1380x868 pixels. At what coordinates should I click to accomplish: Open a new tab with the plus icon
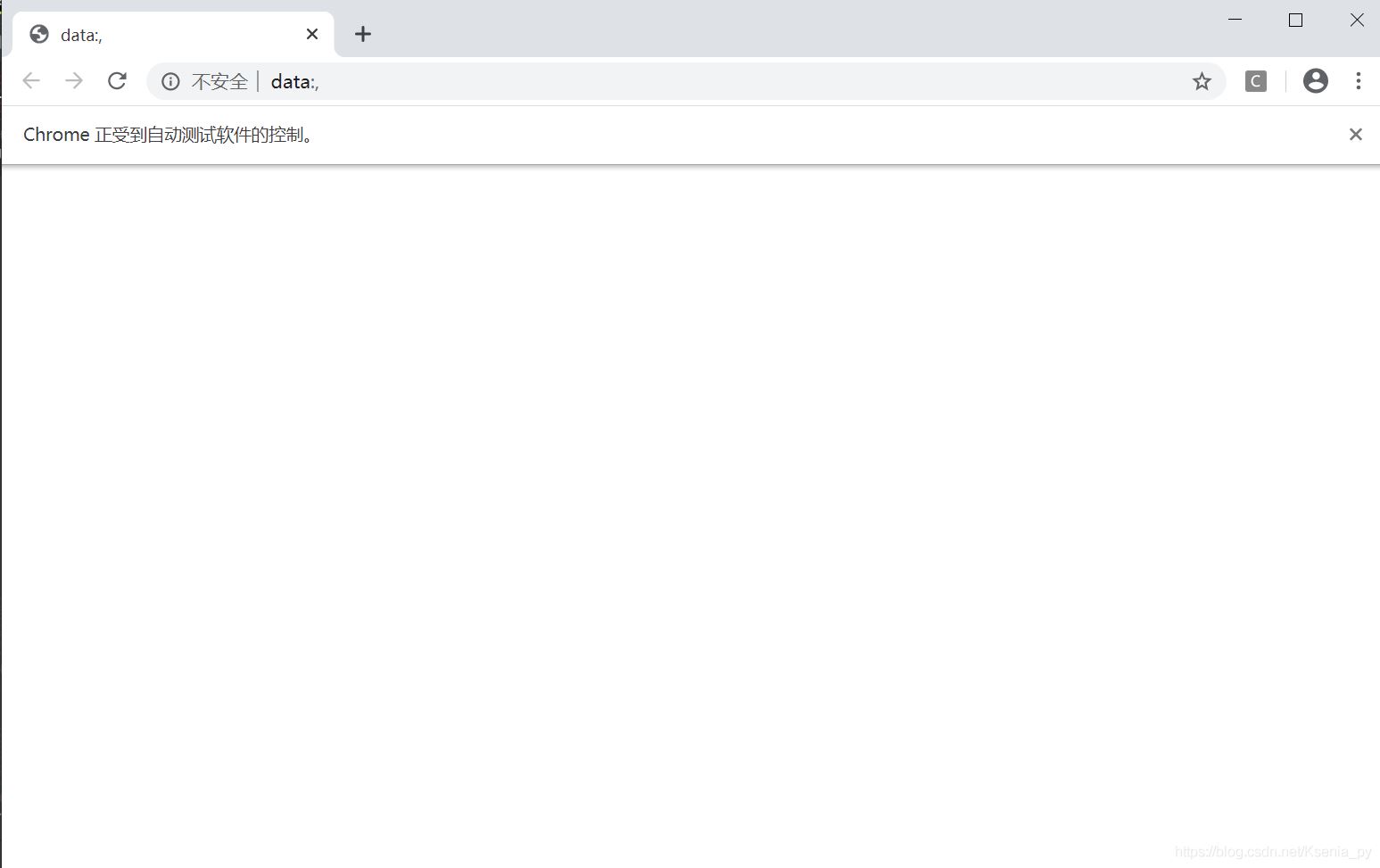click(362, 34)
